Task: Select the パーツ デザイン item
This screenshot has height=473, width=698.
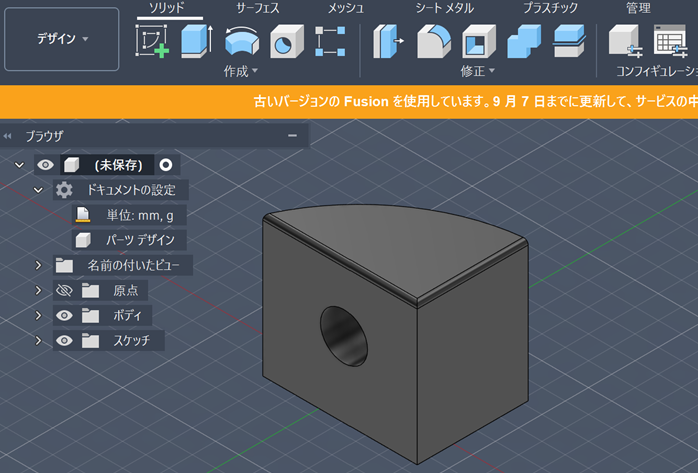Action: tap(130, 240)
